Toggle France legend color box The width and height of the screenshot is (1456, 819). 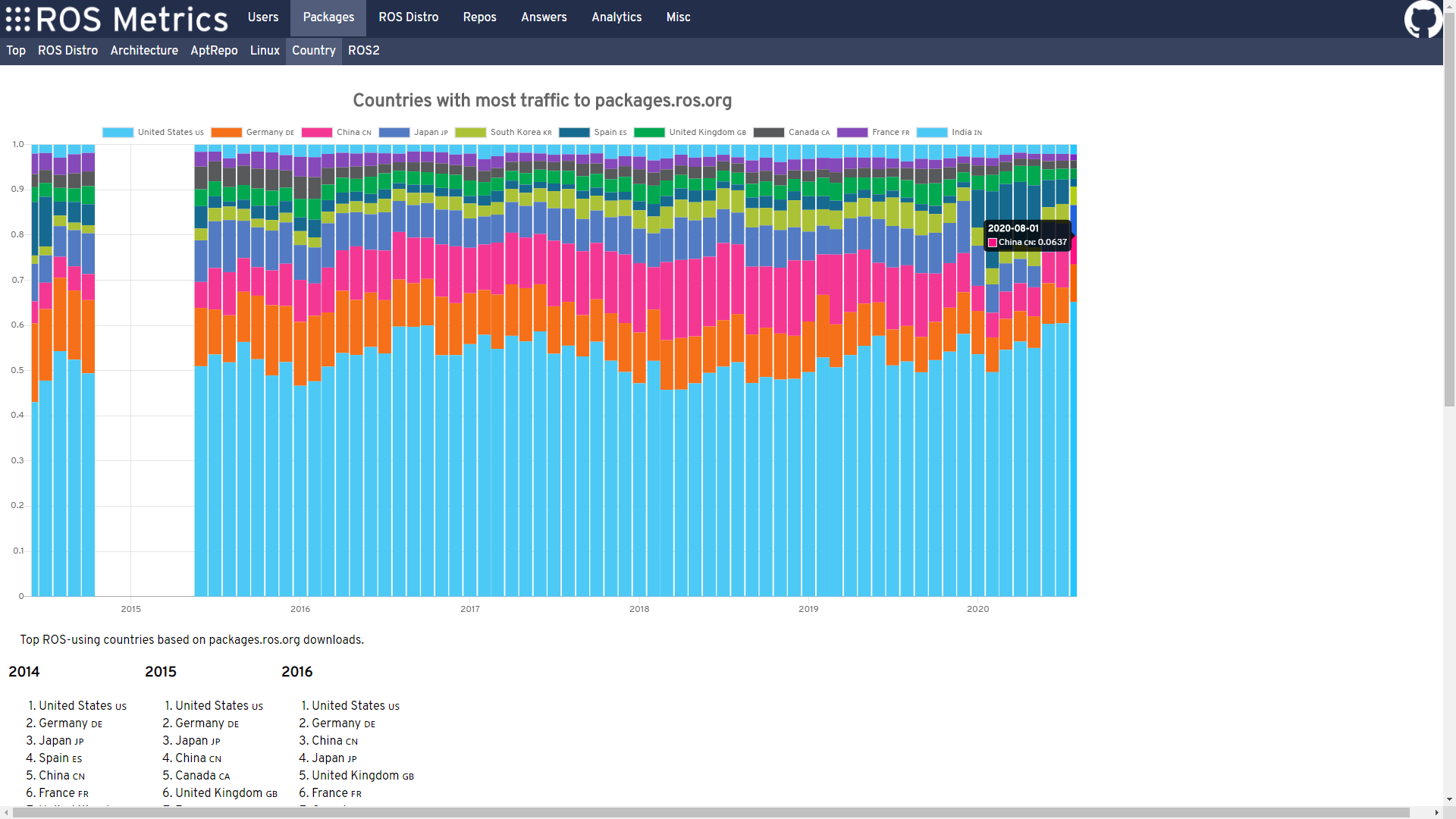tap(852, 133)
